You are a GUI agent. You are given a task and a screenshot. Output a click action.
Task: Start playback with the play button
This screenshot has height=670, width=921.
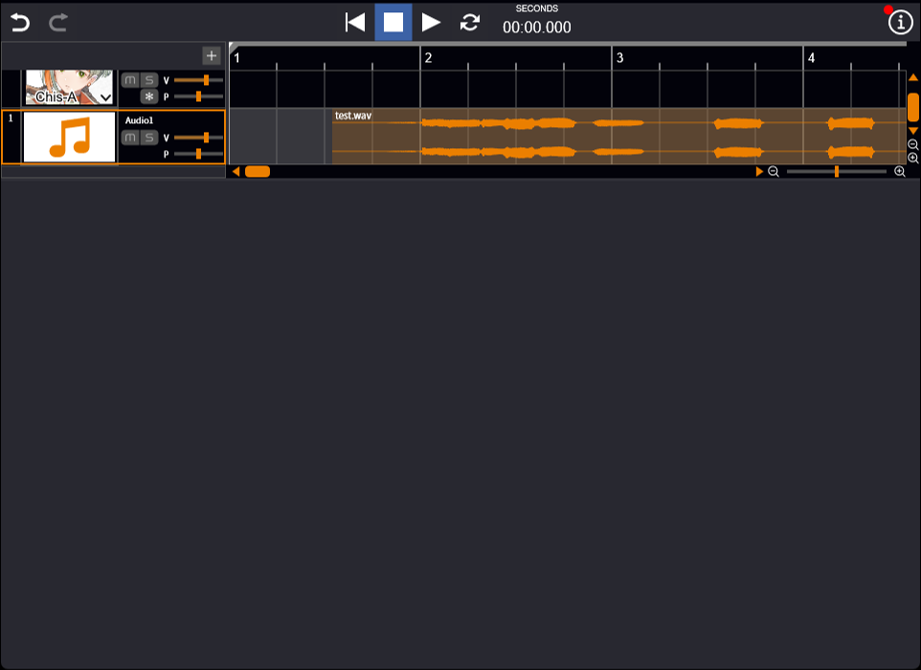click(x=431, y=22)
